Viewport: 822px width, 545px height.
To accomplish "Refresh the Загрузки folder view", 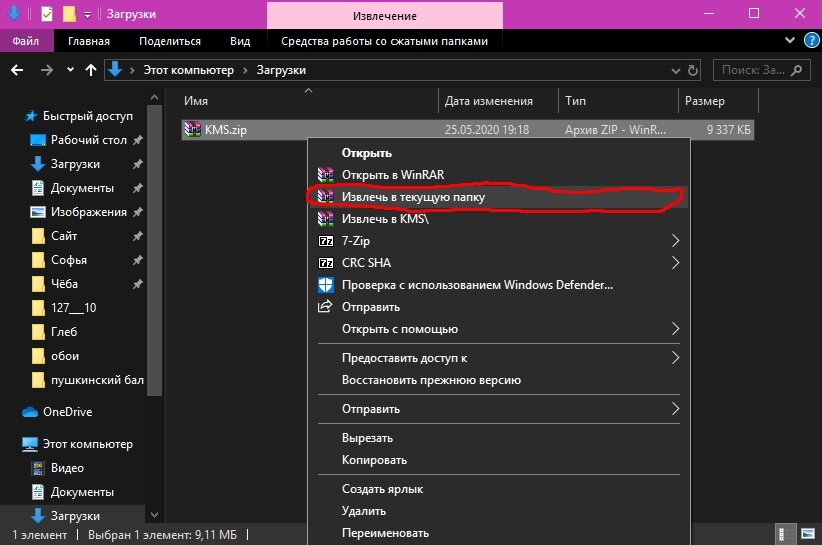I will 693,70.
